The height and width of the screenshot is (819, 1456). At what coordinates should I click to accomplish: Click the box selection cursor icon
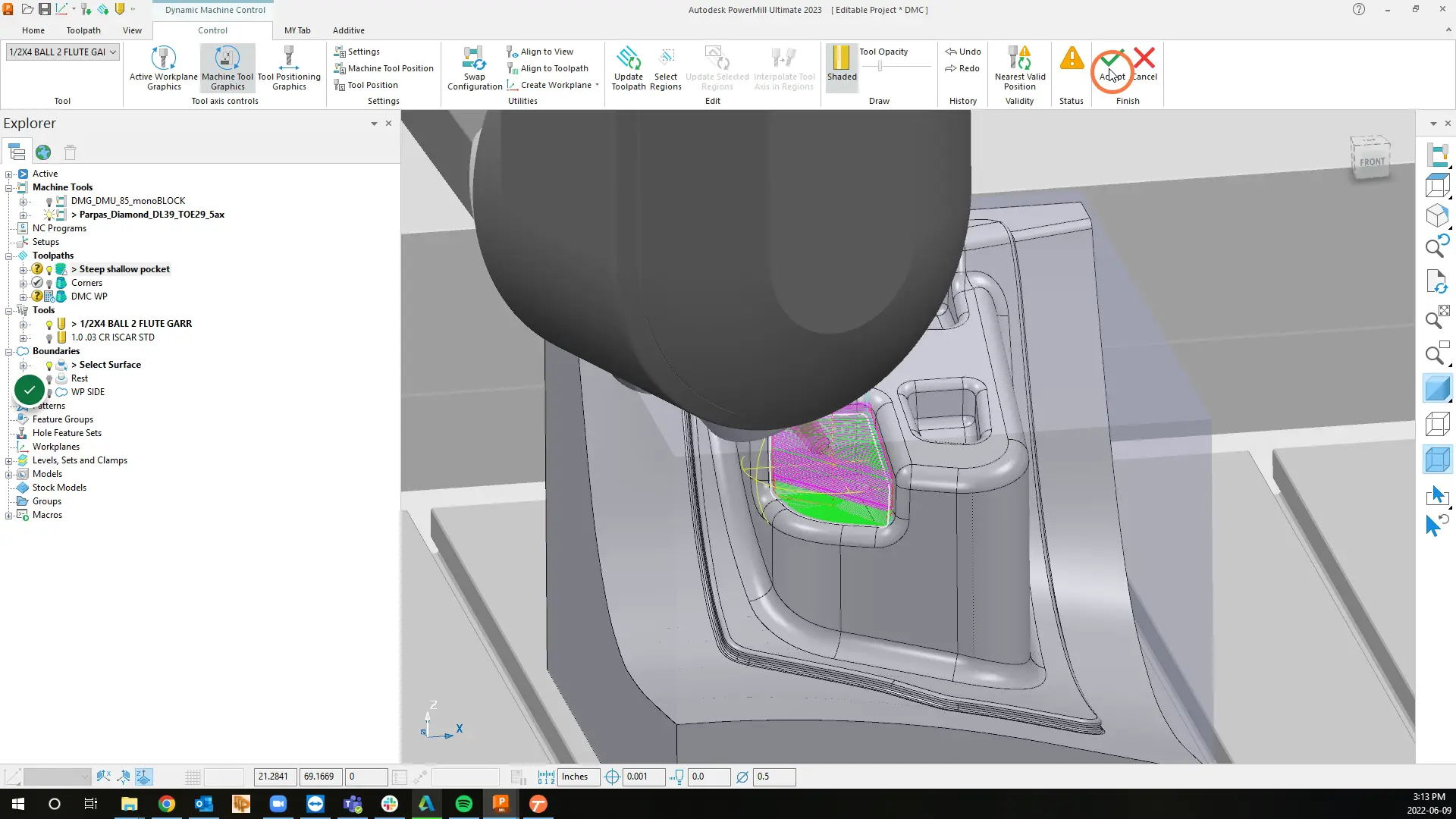(1437, 495)
